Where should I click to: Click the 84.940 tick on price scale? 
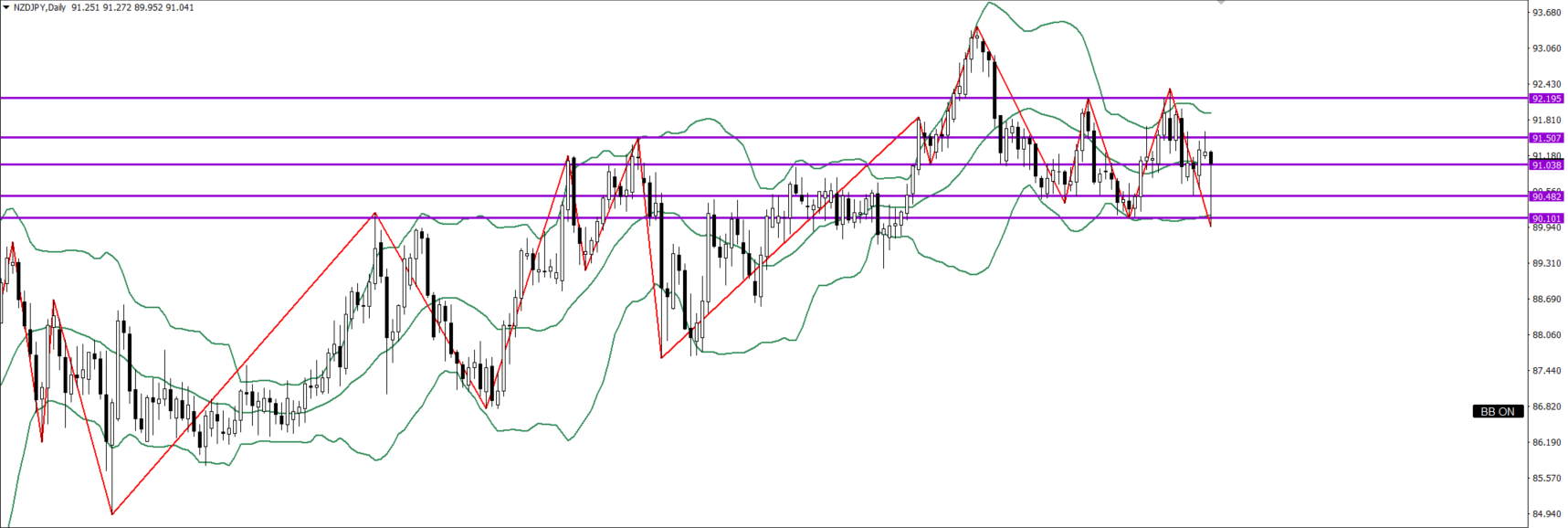pyautogui.click(x=1546, y=514)
